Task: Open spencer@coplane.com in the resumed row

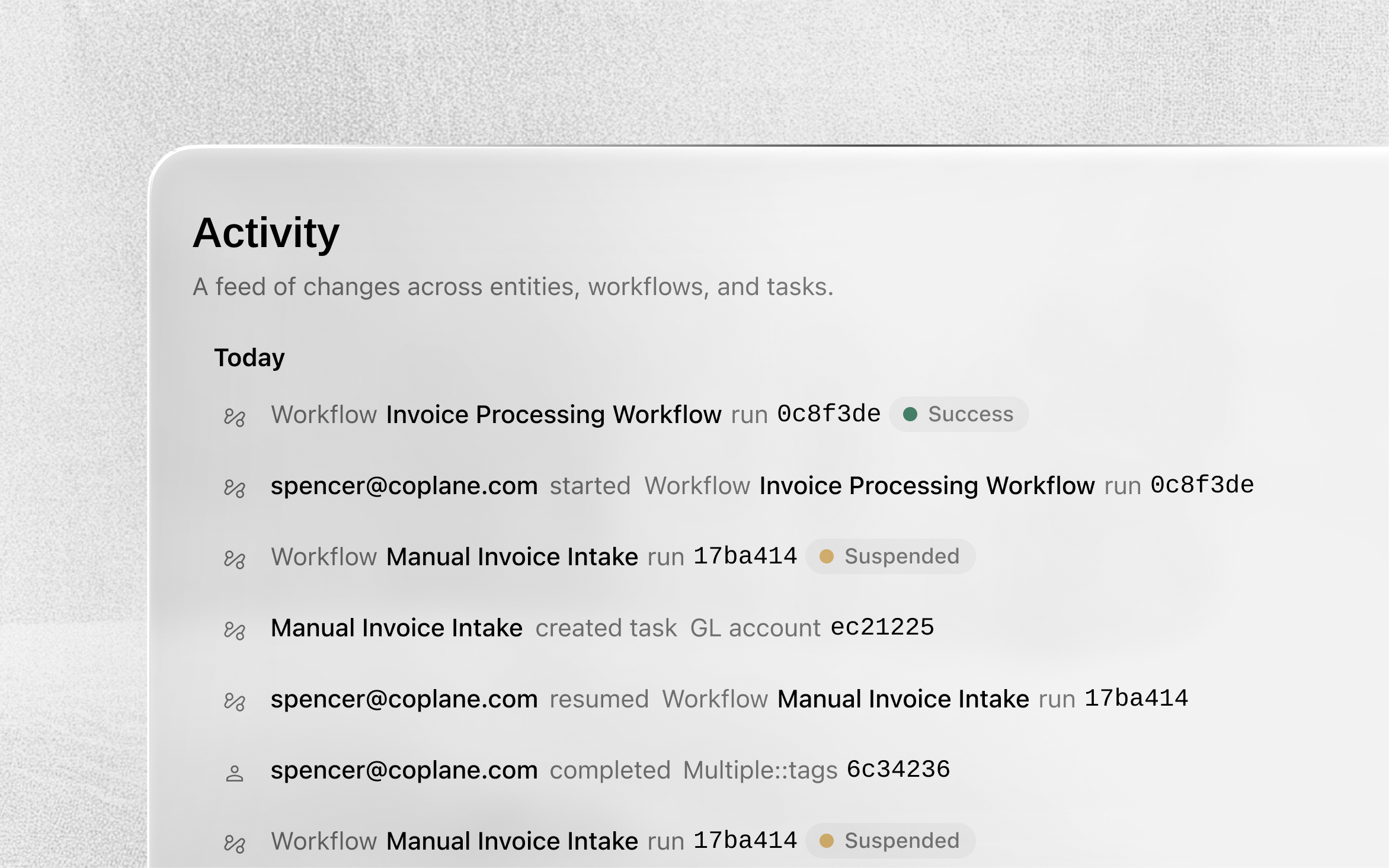Action: pyautogui.click(x=404, y=699)
